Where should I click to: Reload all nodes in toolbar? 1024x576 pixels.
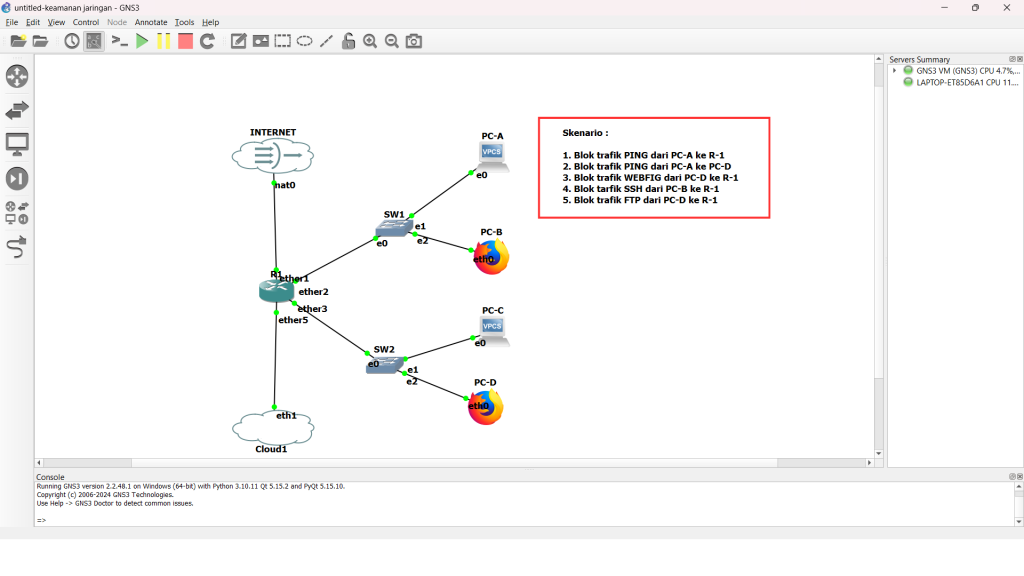pos(207,41)
